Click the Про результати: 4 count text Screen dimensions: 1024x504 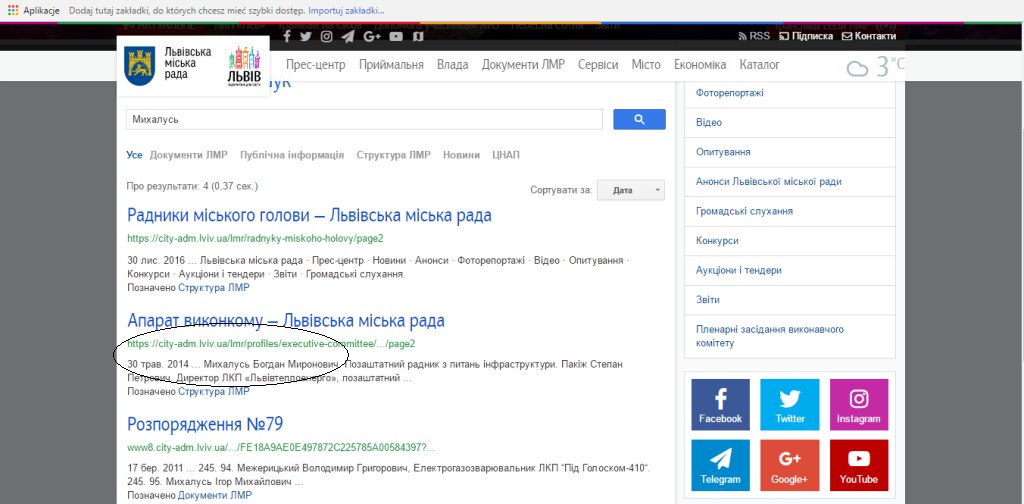192,186
